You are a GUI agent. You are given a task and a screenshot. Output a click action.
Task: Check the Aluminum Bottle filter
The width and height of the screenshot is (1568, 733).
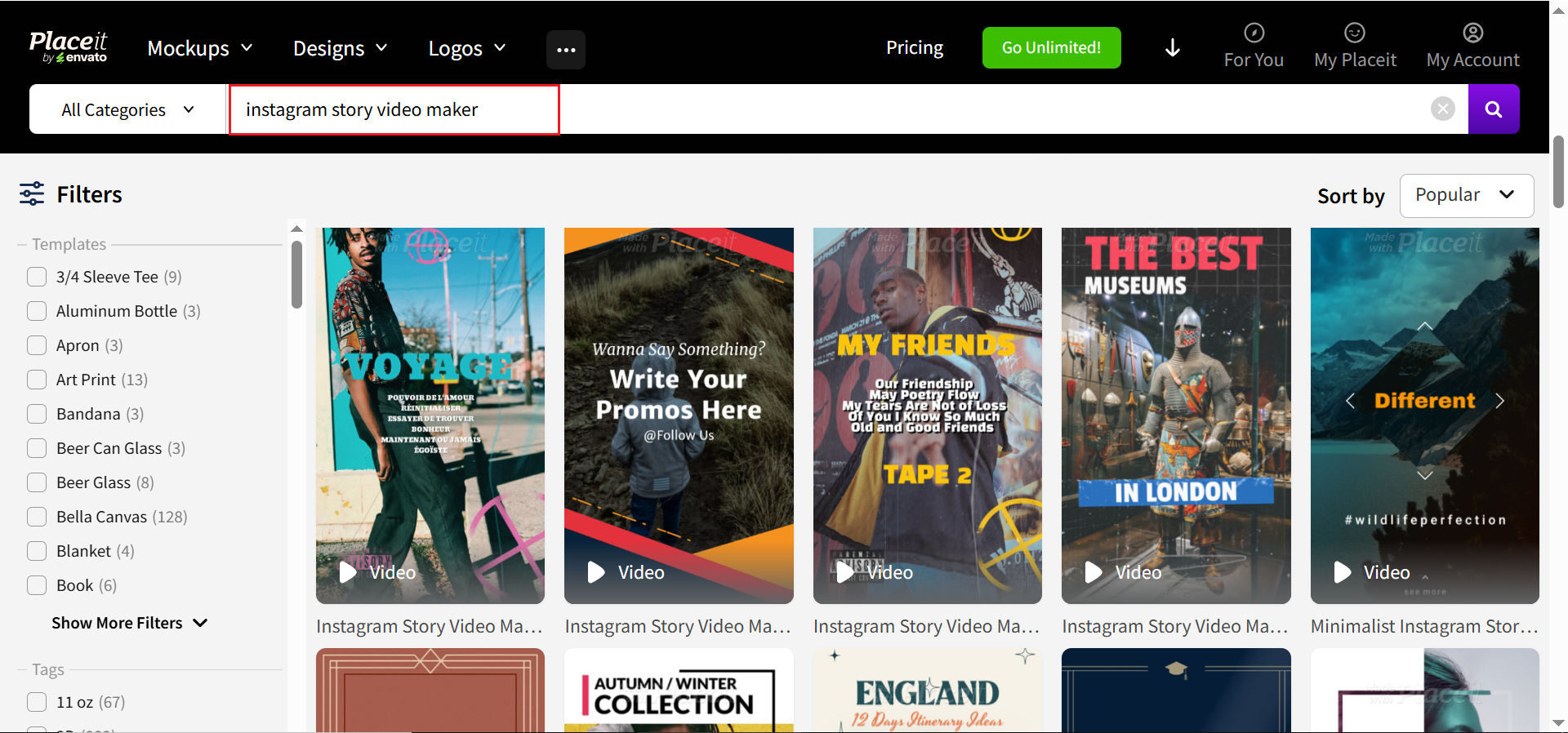click(37, 311)
